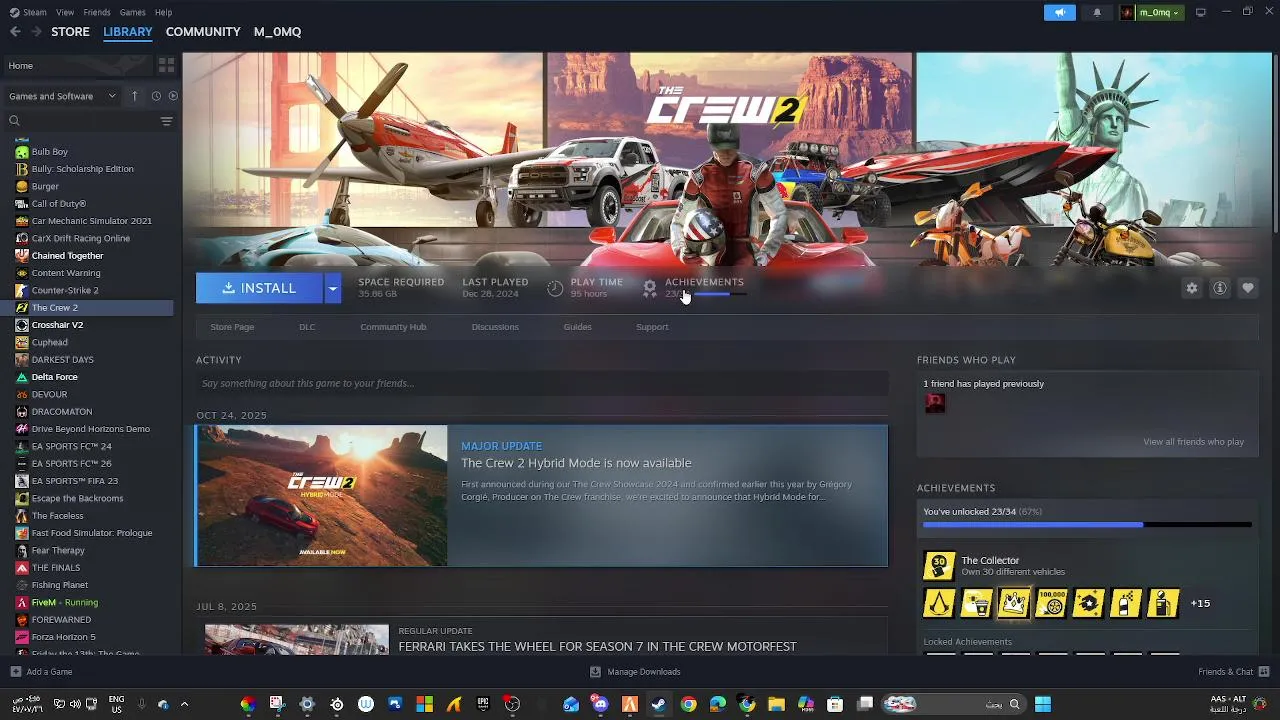
Task: Open the Guides link
Action: [577, 327]
